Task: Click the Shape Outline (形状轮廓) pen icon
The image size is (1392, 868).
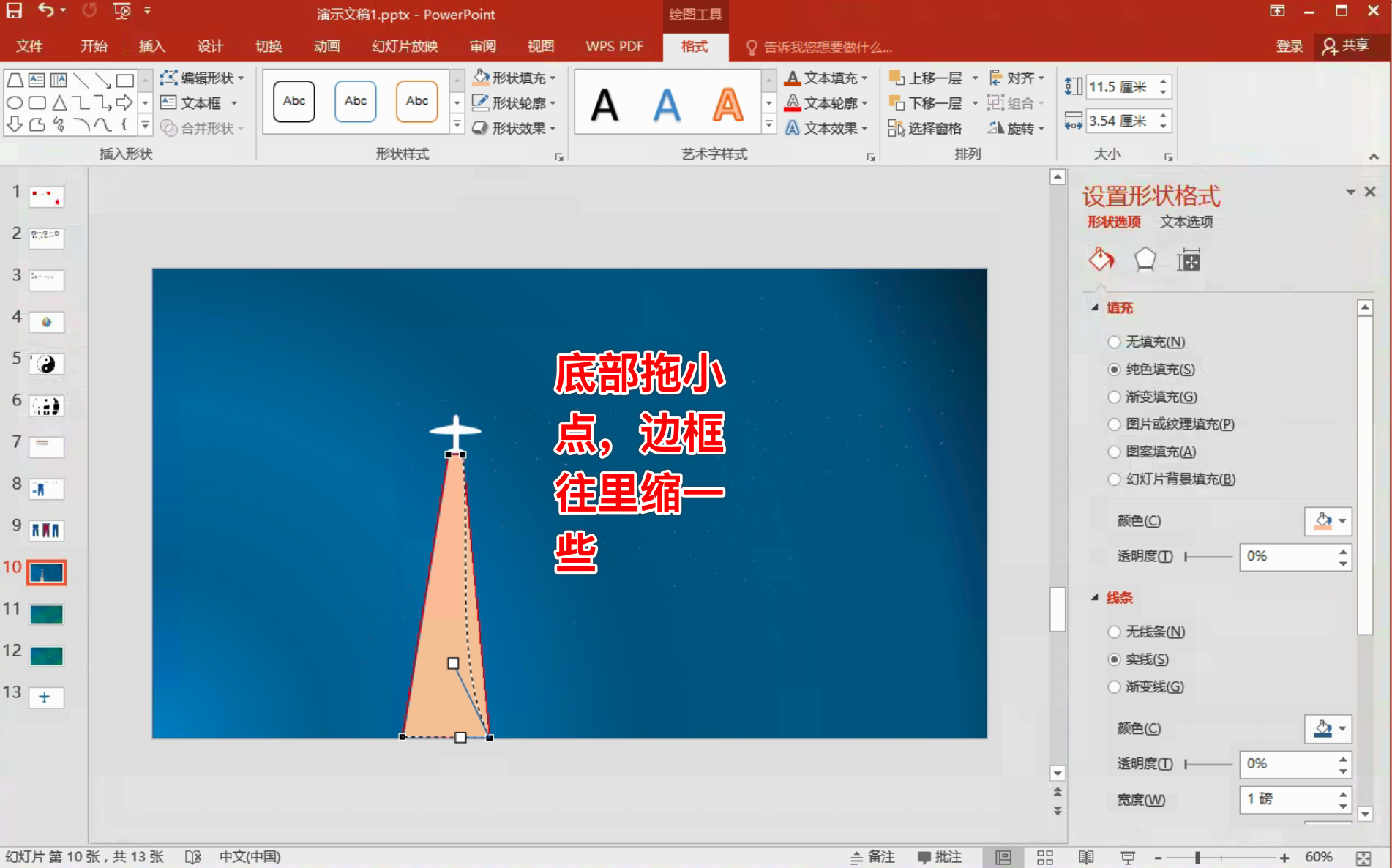Action: coord(481,102)
